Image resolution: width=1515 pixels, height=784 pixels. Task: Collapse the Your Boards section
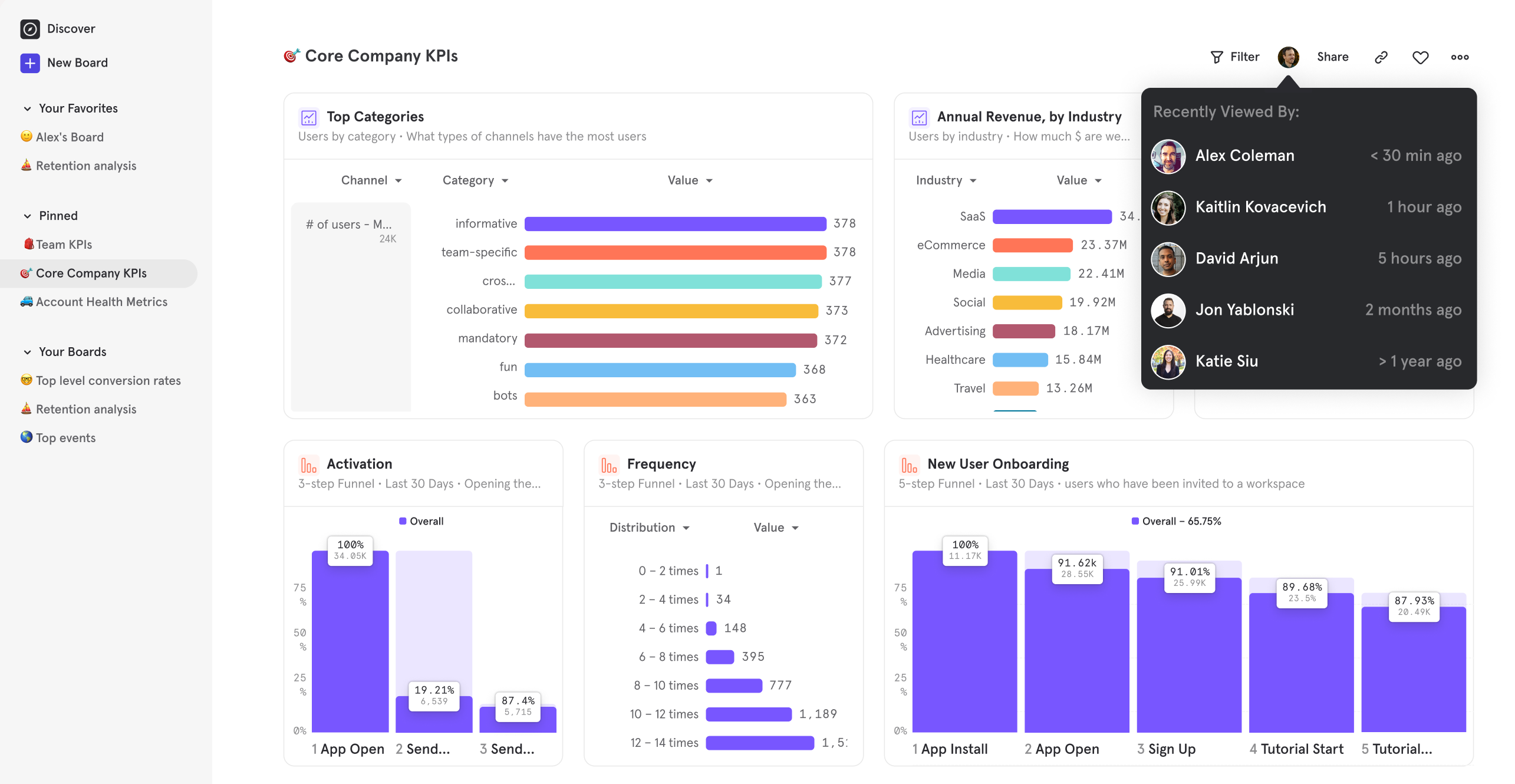tap(27, 352)
